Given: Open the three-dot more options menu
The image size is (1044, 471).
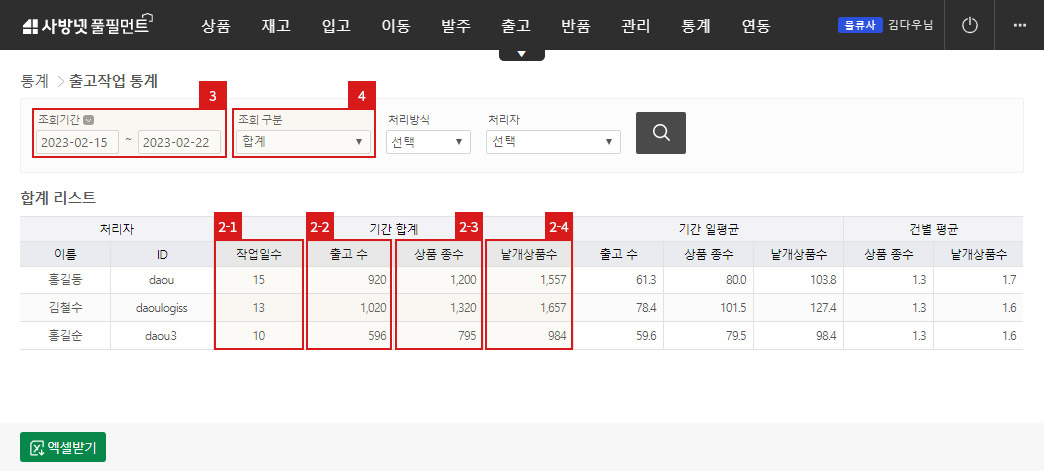Looking at the screenshot, I should coord(1019,25).
